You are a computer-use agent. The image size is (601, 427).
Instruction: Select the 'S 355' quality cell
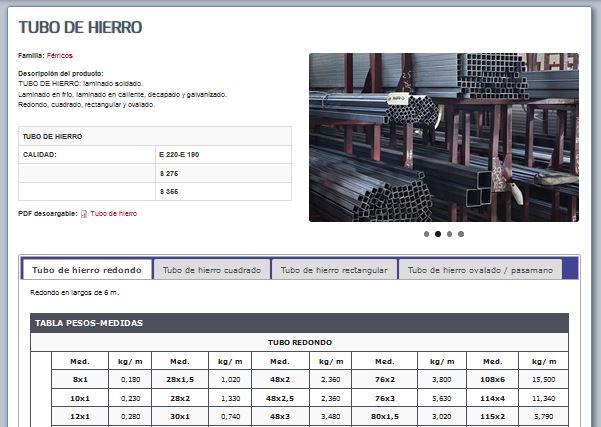click(x=223, y=192)
